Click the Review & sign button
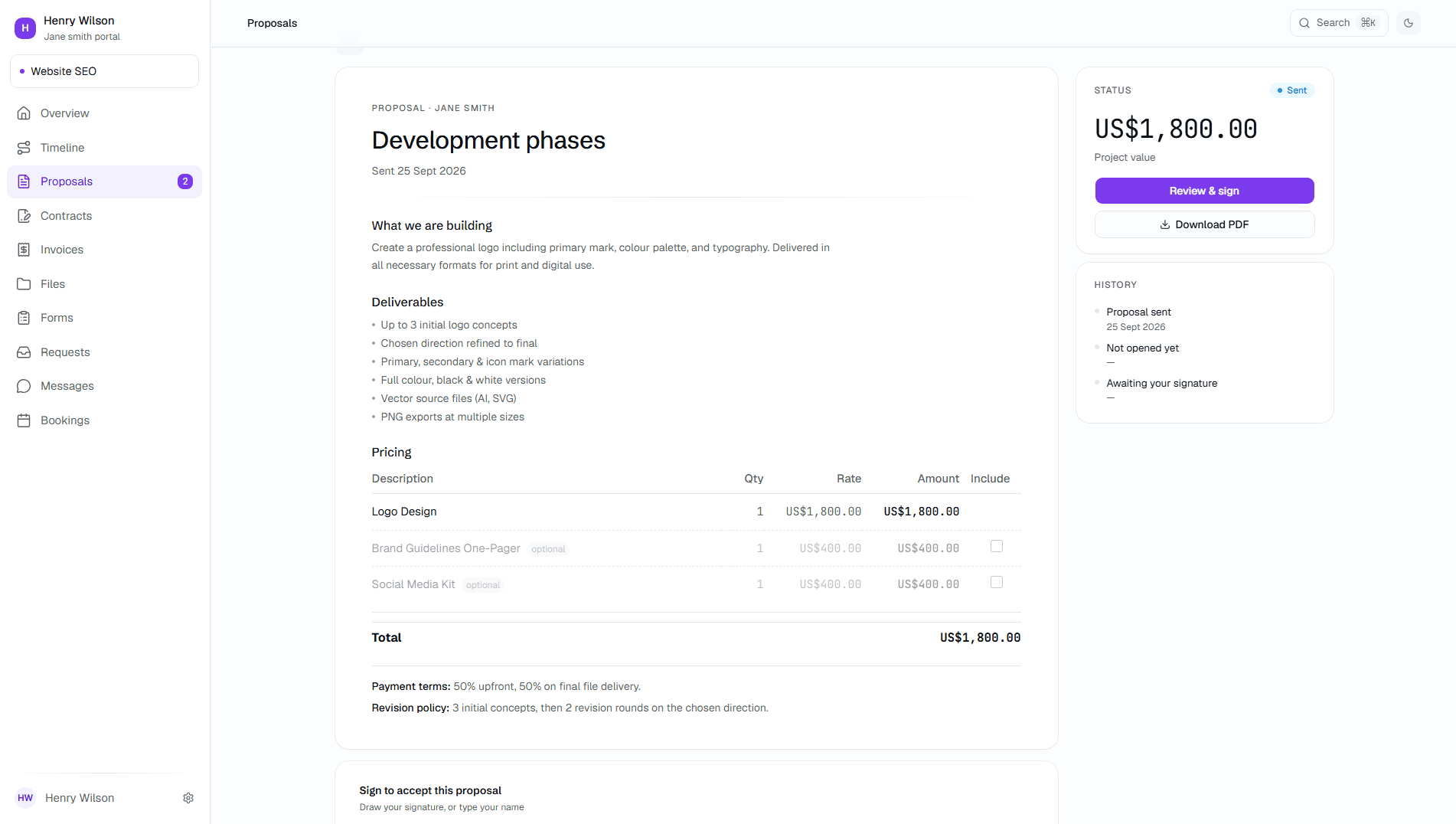Viewport: 1456px width, 824px height. [1204, 191]
